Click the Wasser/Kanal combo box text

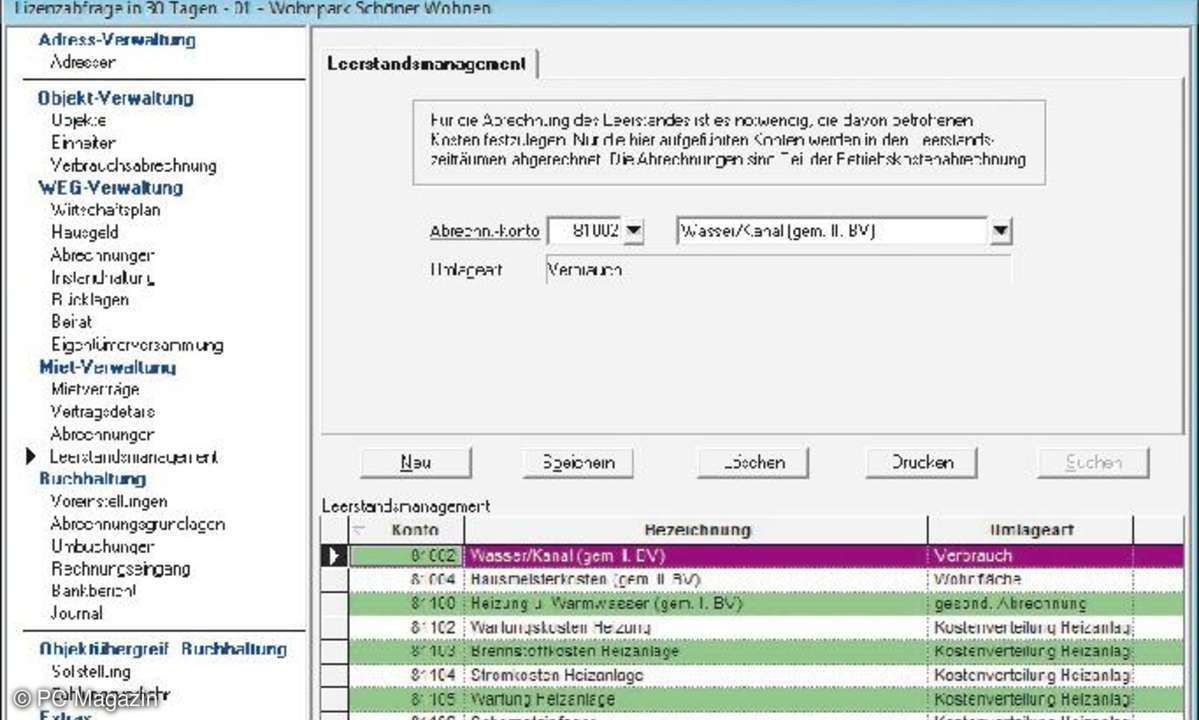coord(832,230)
